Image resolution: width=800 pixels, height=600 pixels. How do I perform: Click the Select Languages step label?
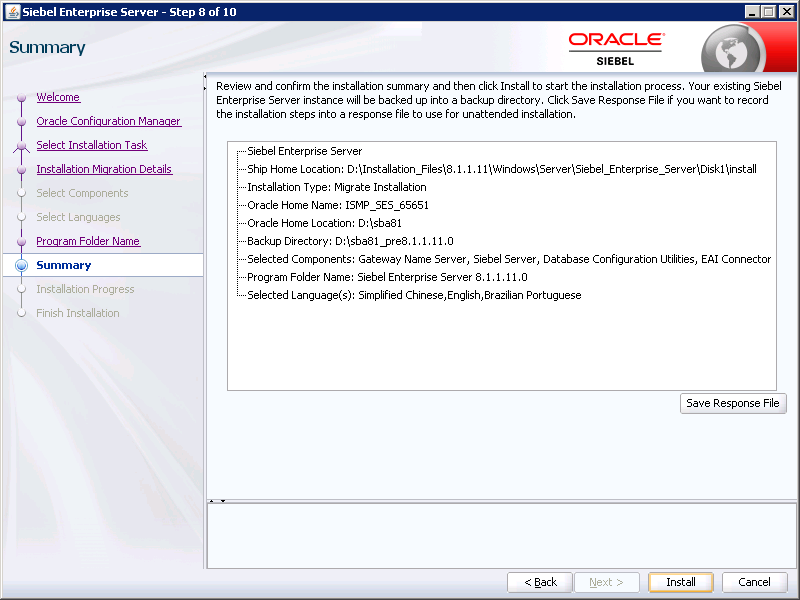78,217
